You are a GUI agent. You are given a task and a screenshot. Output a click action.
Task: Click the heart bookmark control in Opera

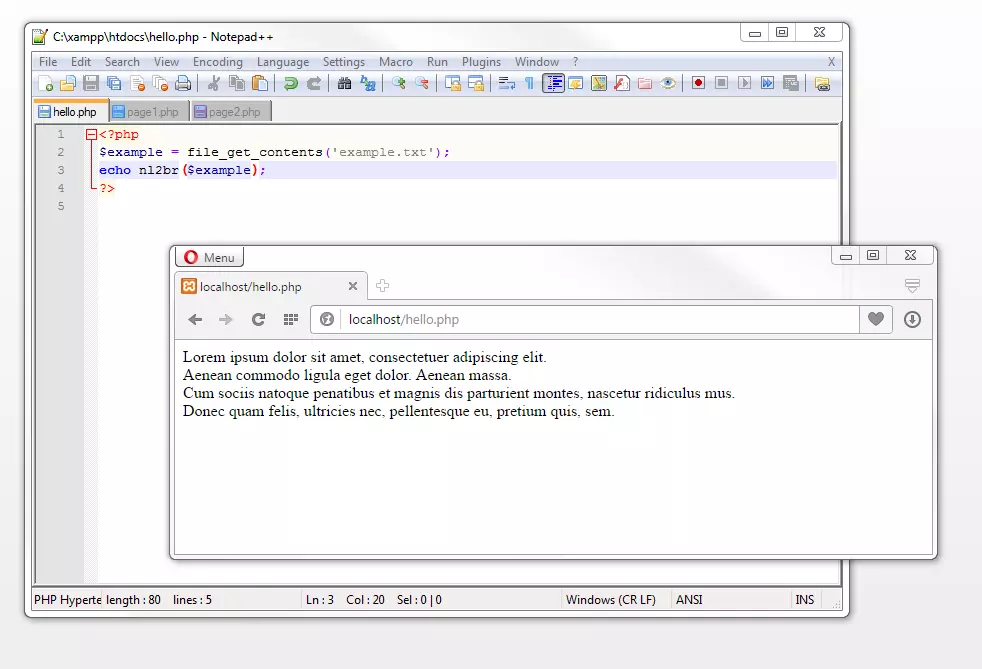[x=875, y=320]
